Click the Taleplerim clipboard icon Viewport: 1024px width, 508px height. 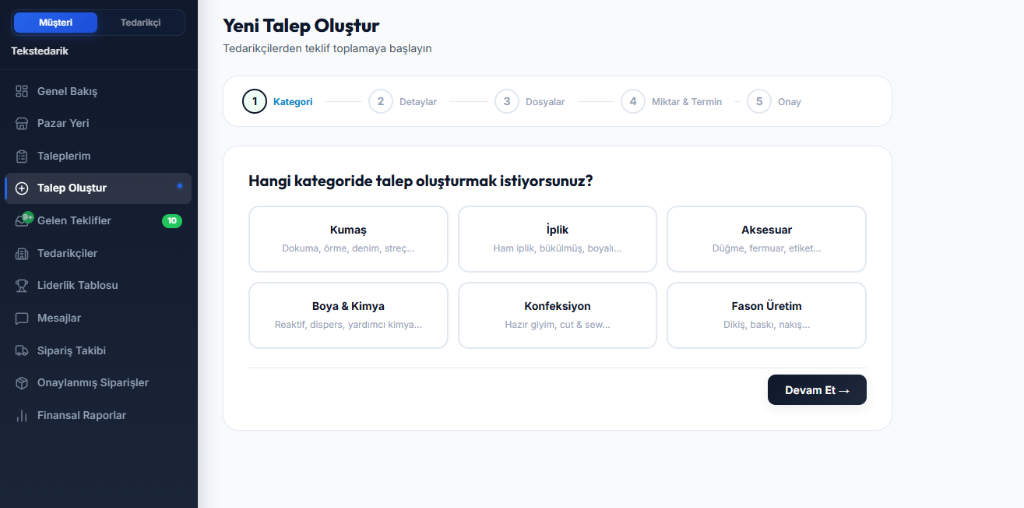[x=22, y=156]
